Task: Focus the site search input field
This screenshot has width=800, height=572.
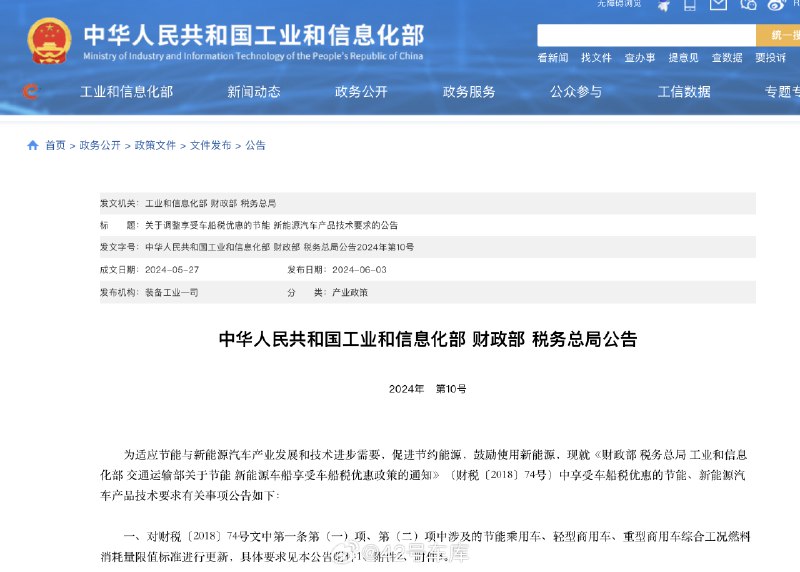Action: (646, 35)
